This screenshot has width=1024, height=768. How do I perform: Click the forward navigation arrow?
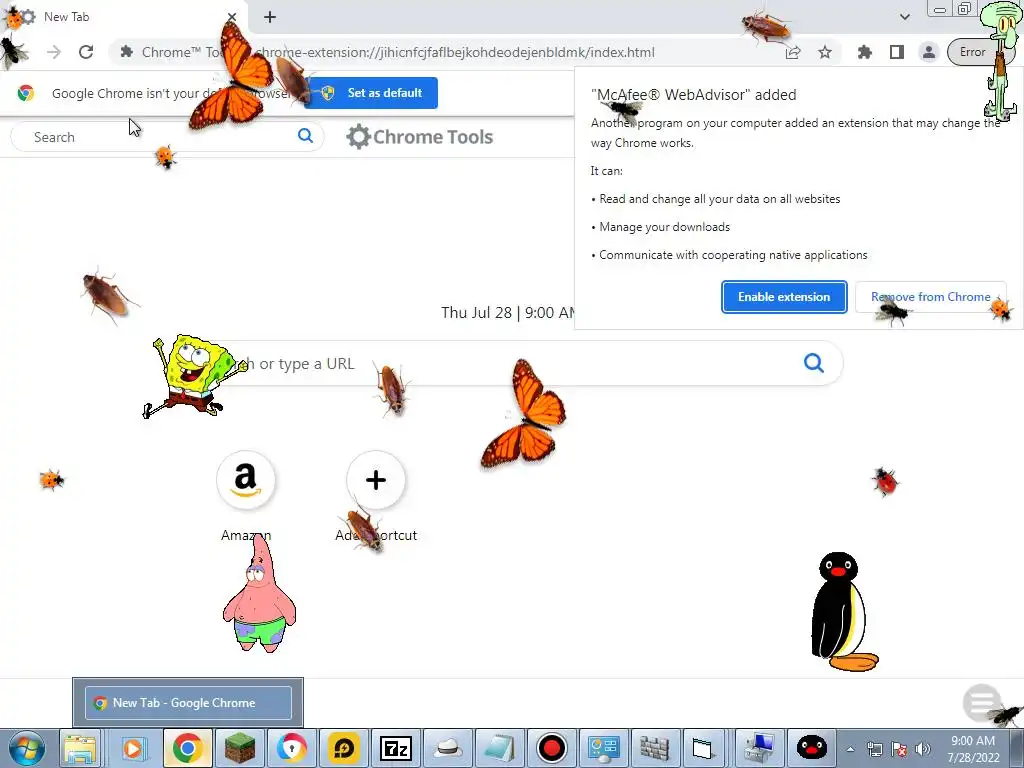click(x=54, y=52)
